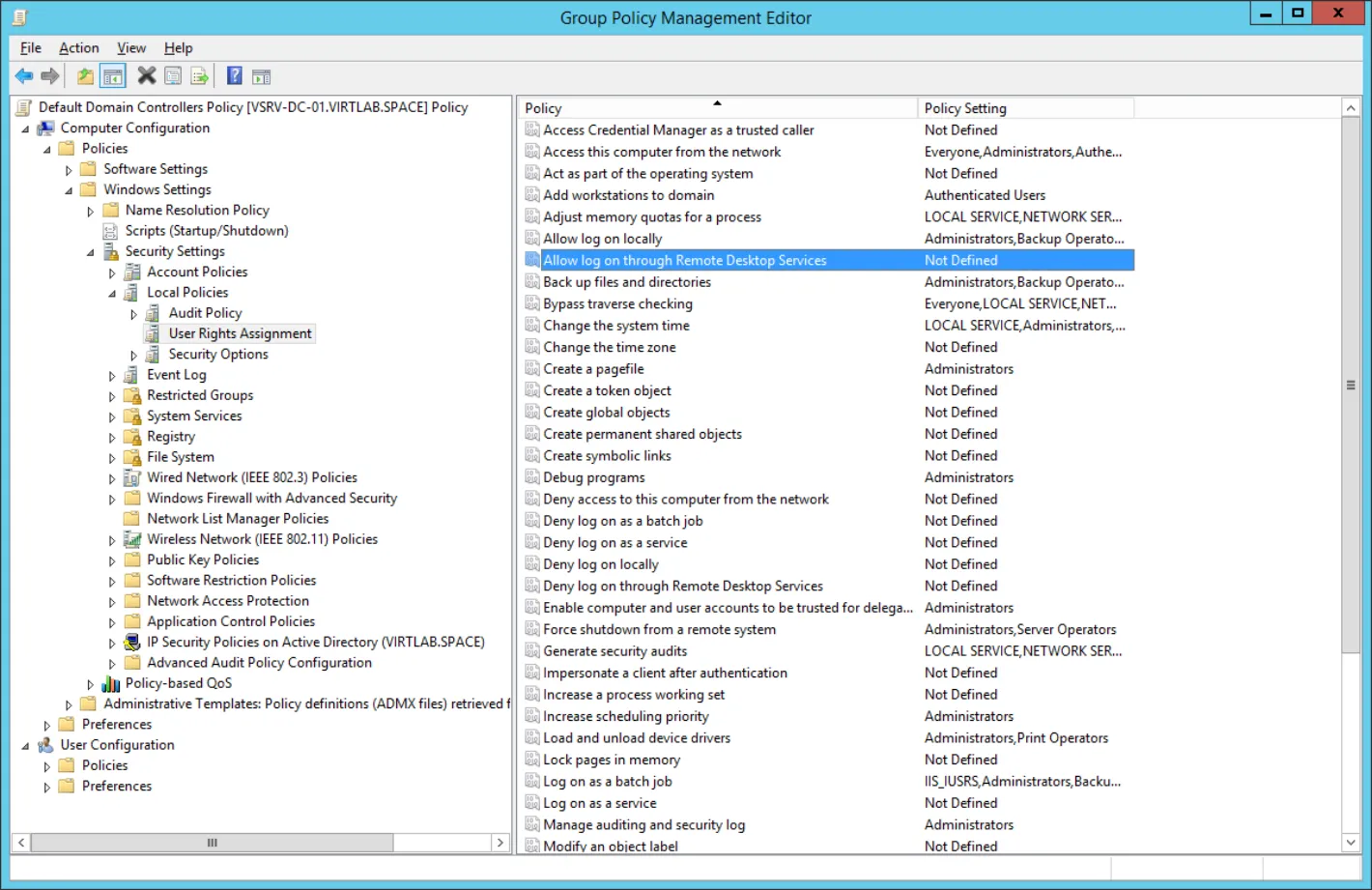Expand the Restricted Groups node
The width and height of the screenshot is (1372, 890).
pos(112,396)
